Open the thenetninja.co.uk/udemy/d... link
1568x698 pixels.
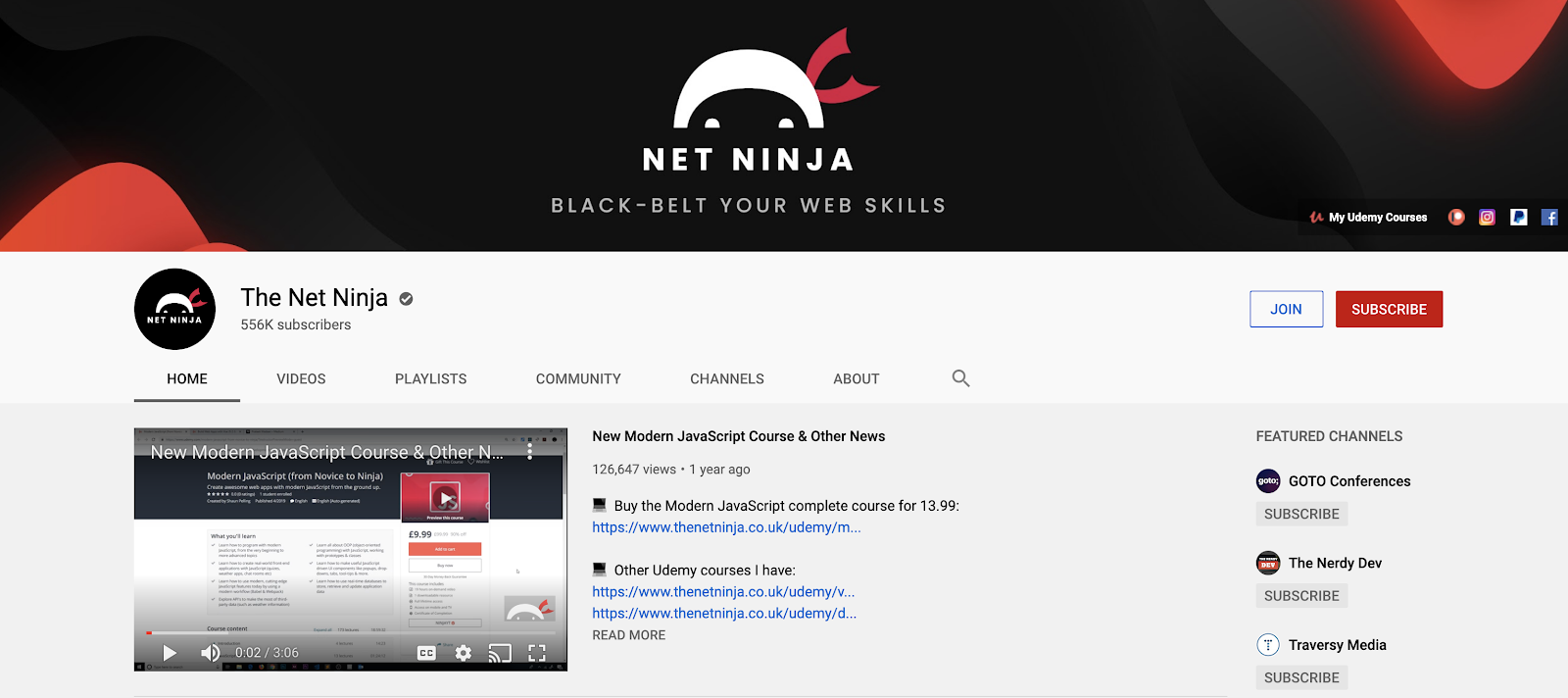pyautogui.click(x=724, y=614)
